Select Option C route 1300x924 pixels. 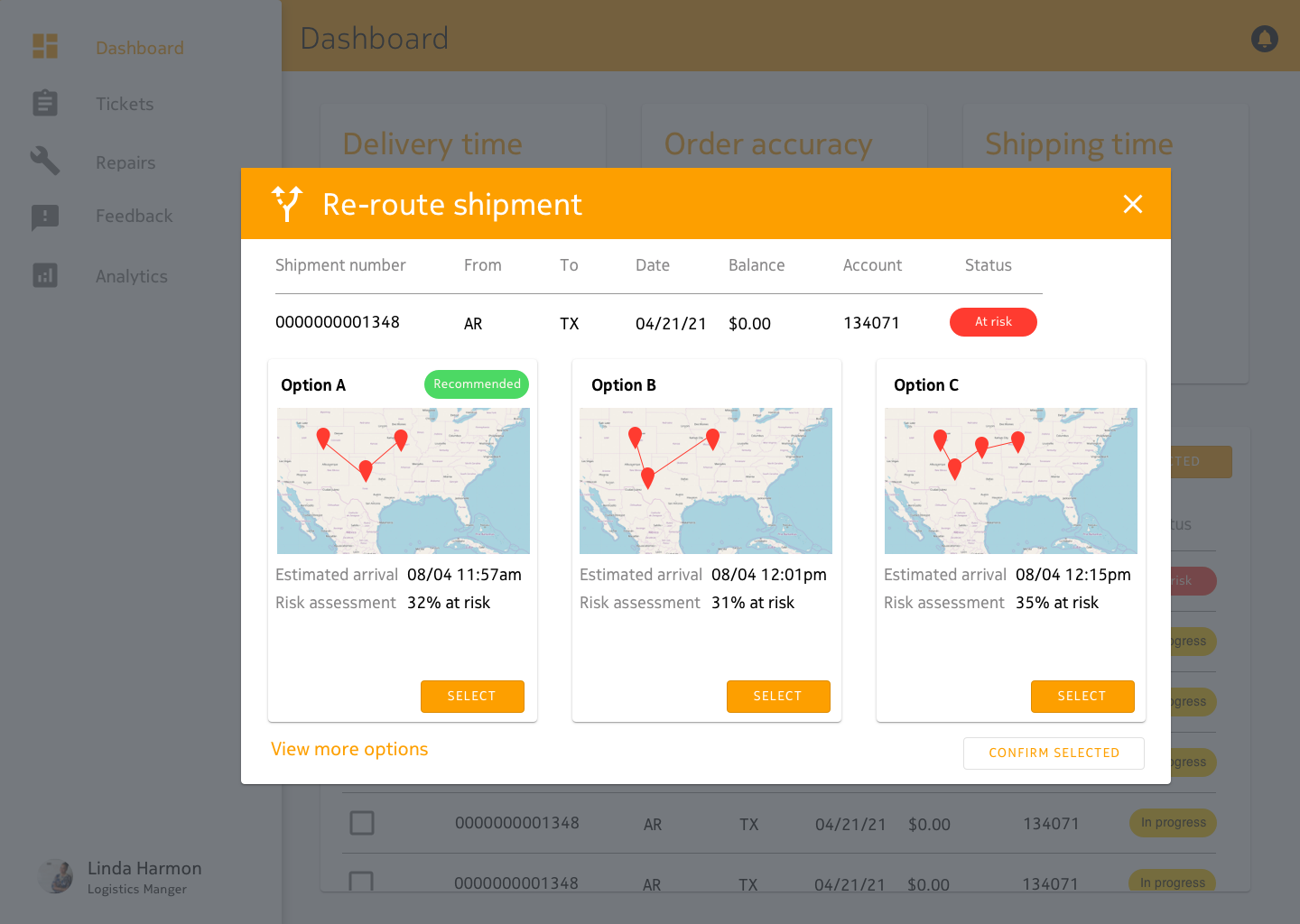coord(1082,697)
